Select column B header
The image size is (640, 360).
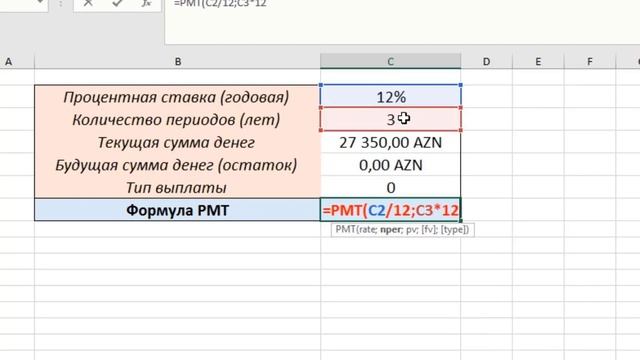178,62
